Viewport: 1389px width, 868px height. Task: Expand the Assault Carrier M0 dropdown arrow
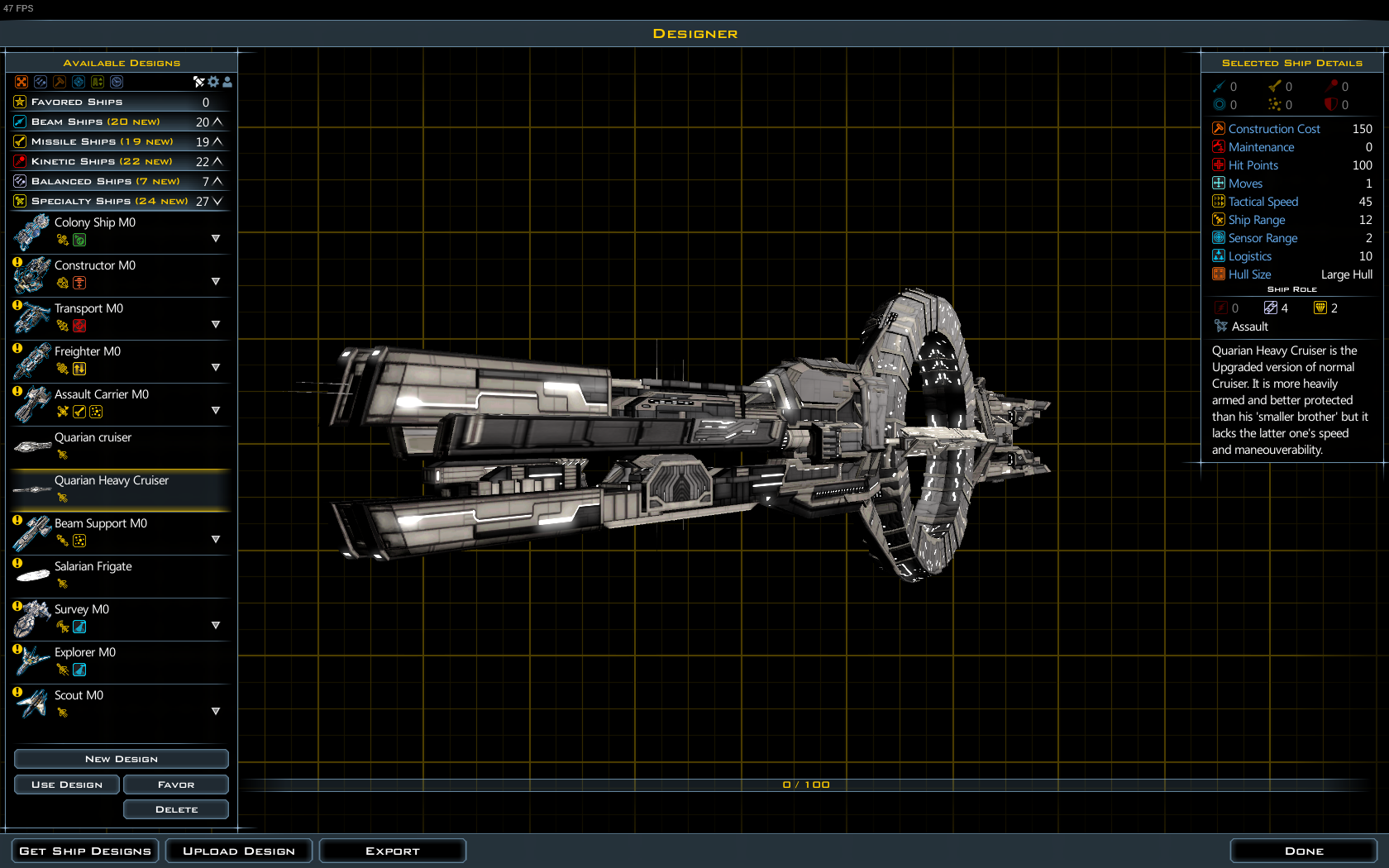coord(216,411)
